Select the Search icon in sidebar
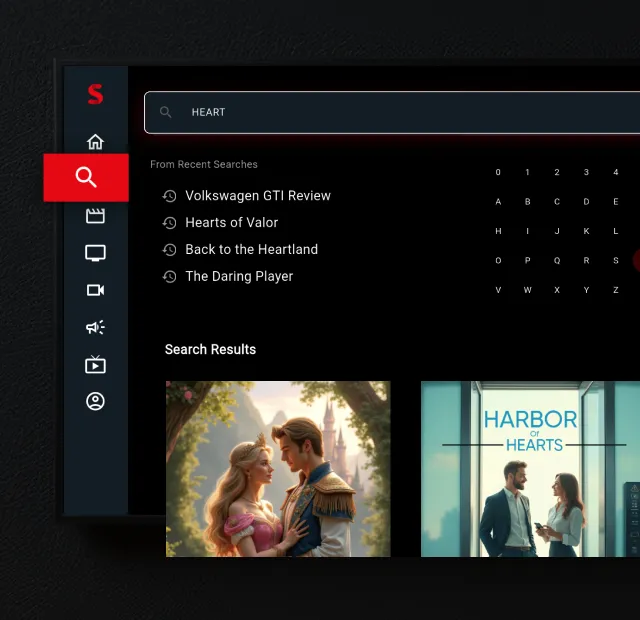Image resolution: width=640 pixels, height=620 pixels. (x=86, y=178)
